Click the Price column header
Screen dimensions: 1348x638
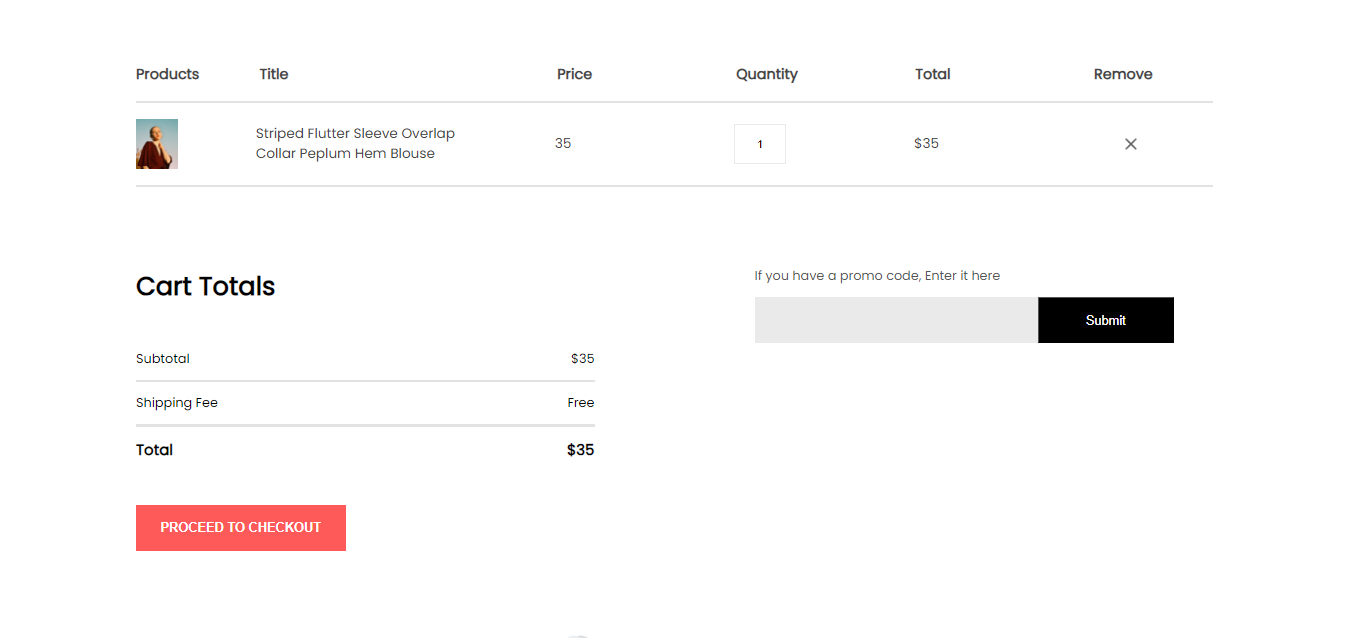pyautogui.click(x=574, y=74)
